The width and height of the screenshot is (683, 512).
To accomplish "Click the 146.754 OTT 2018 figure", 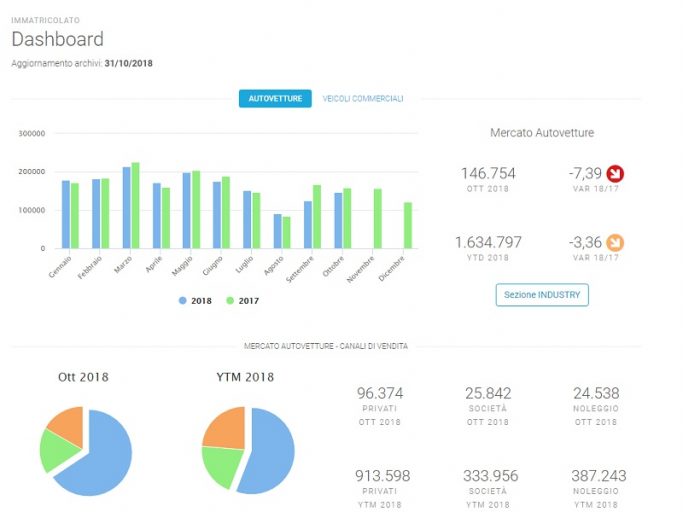I will pos(488,173).
